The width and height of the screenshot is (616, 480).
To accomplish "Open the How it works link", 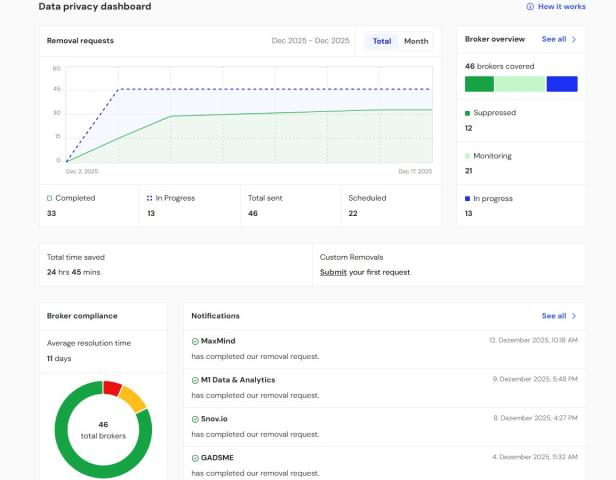I will click(x=561, y=6).
